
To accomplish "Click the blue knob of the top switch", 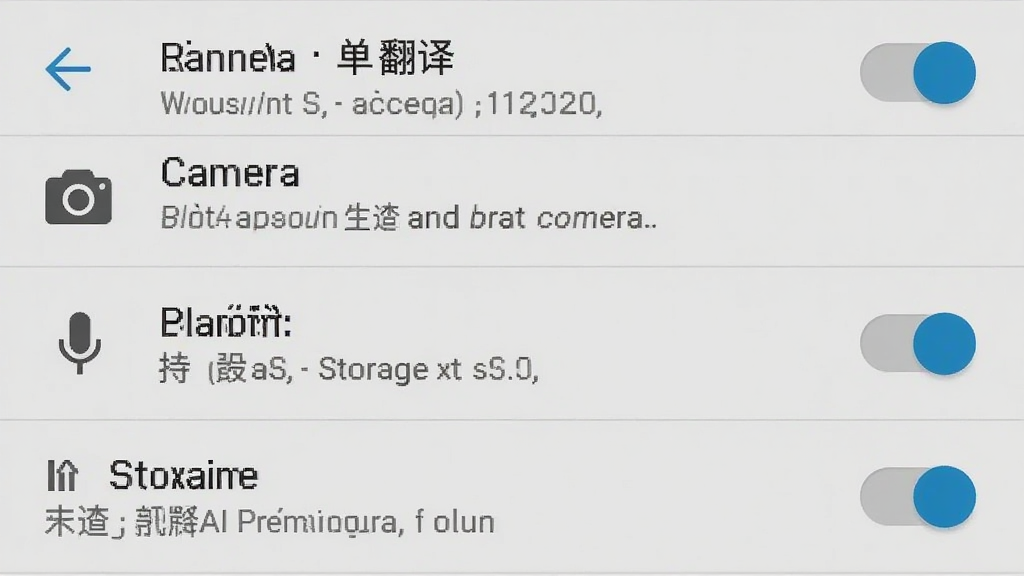I will 944,72.
